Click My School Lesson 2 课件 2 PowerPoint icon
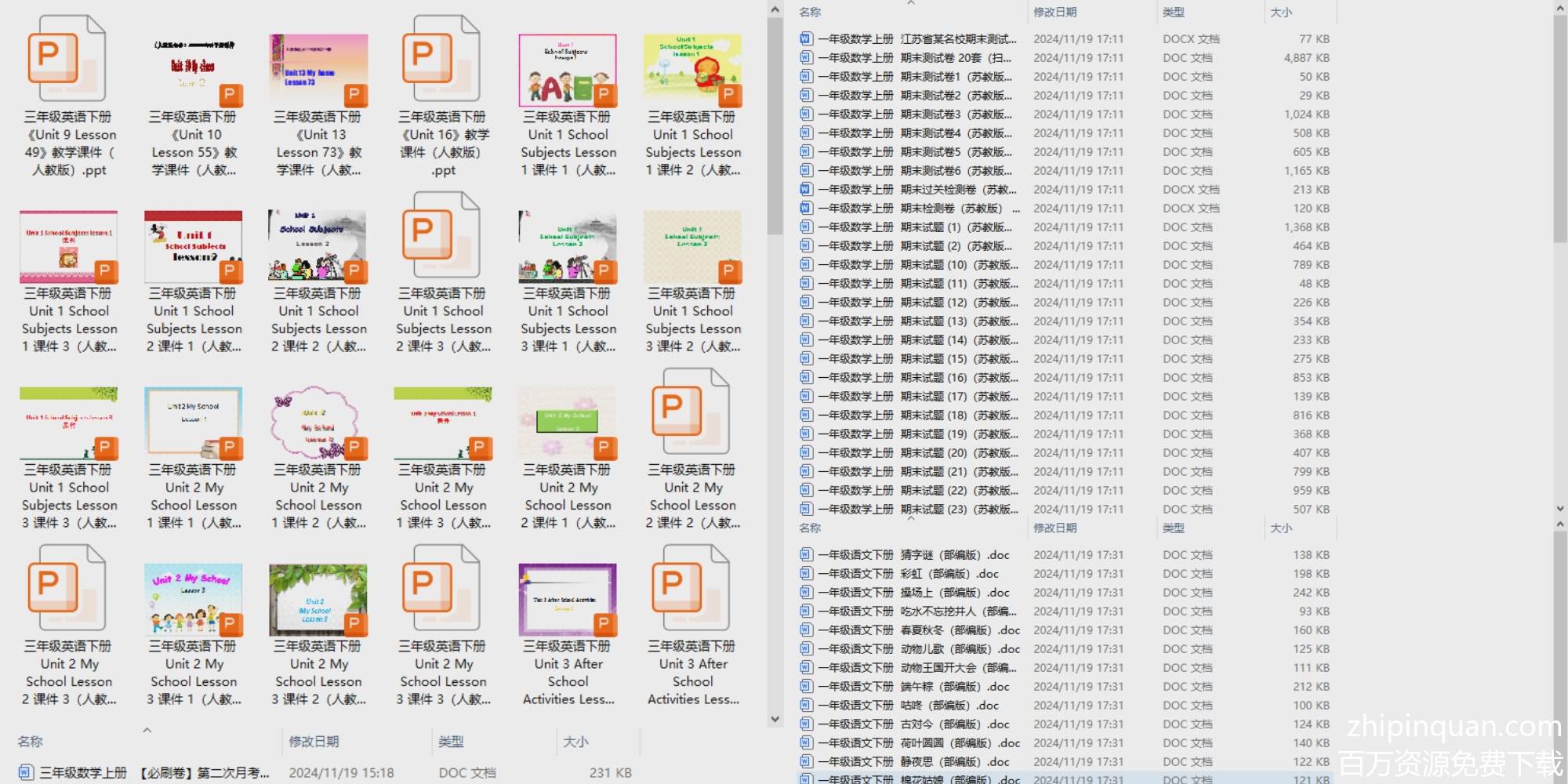Viewport: 1568px width, 784px height. tap(691, 412)
